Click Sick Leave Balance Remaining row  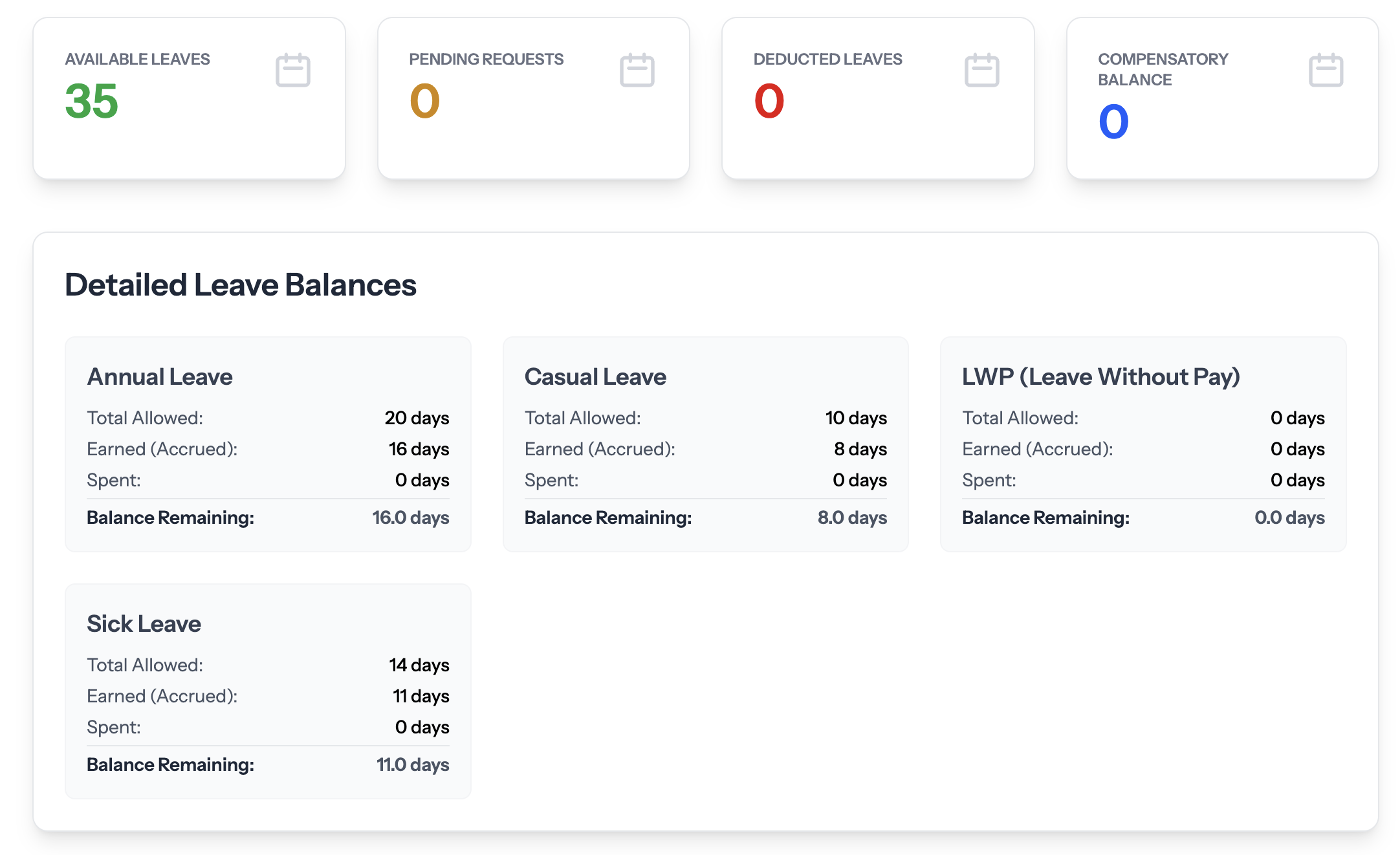(x=268, y=764)
